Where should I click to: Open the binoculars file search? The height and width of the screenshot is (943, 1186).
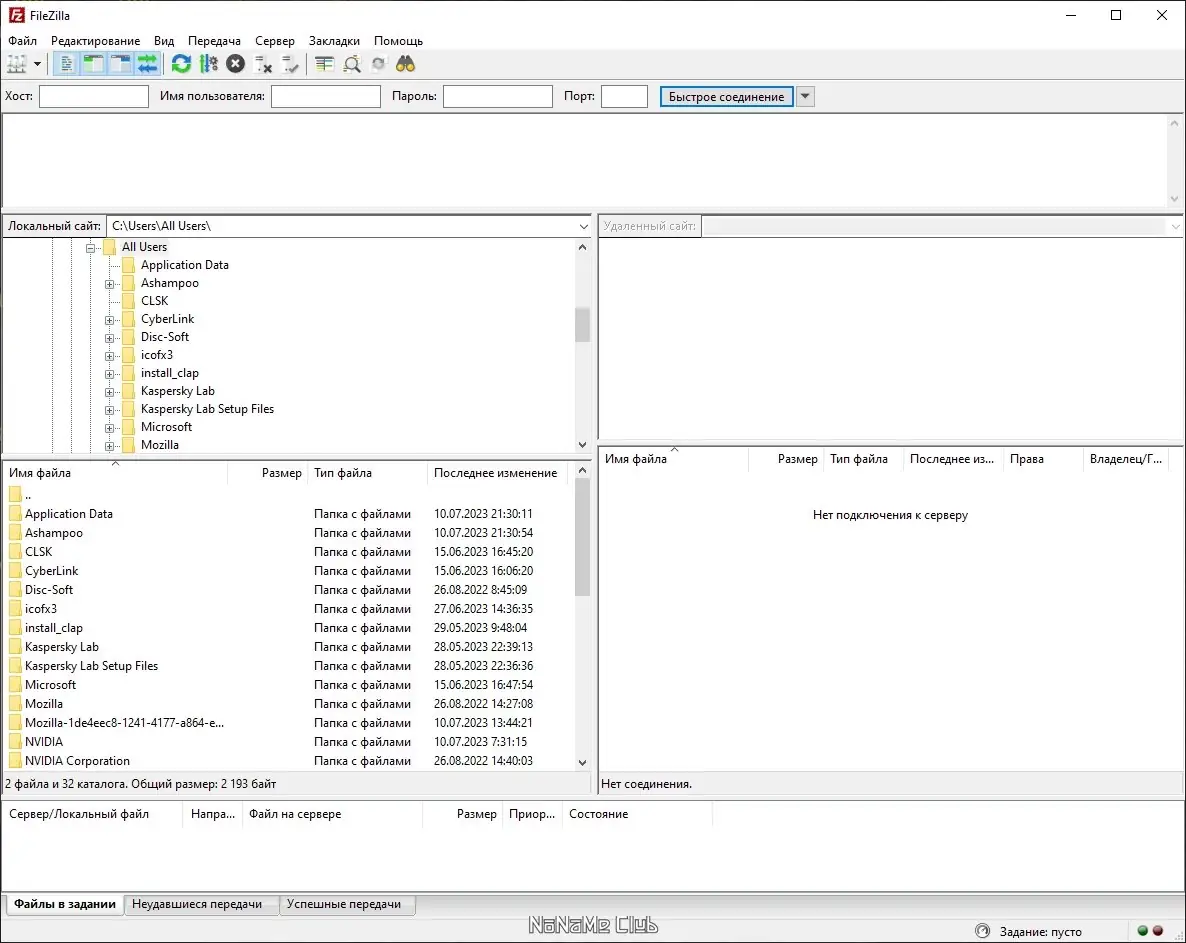point(406,64)
